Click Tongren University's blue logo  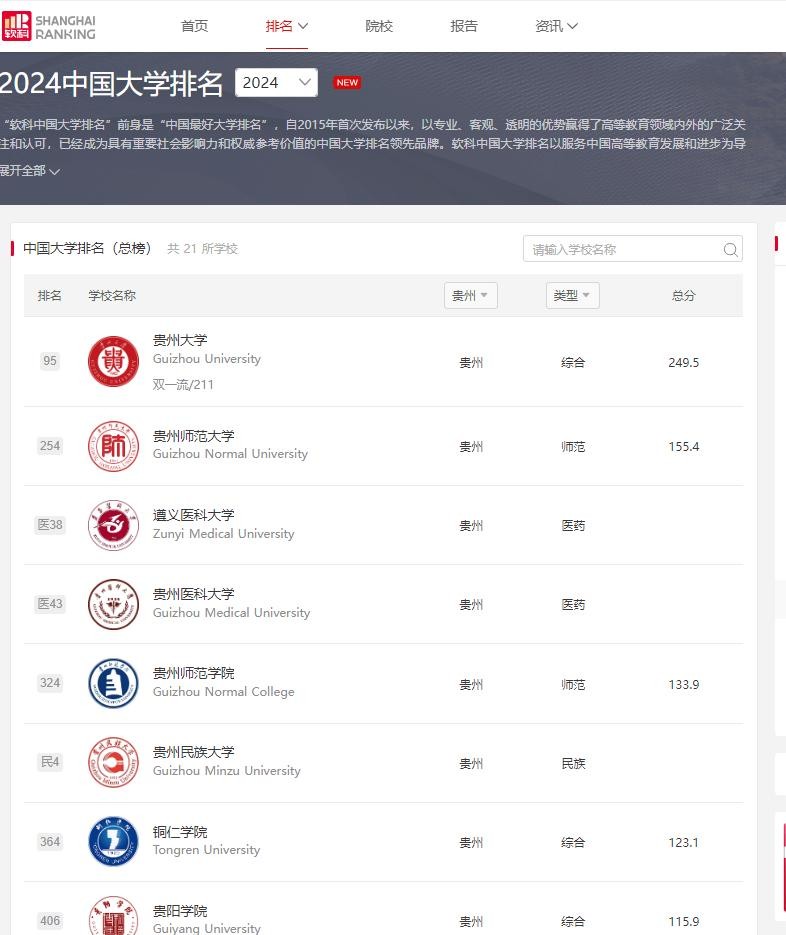tap(113, 842)
